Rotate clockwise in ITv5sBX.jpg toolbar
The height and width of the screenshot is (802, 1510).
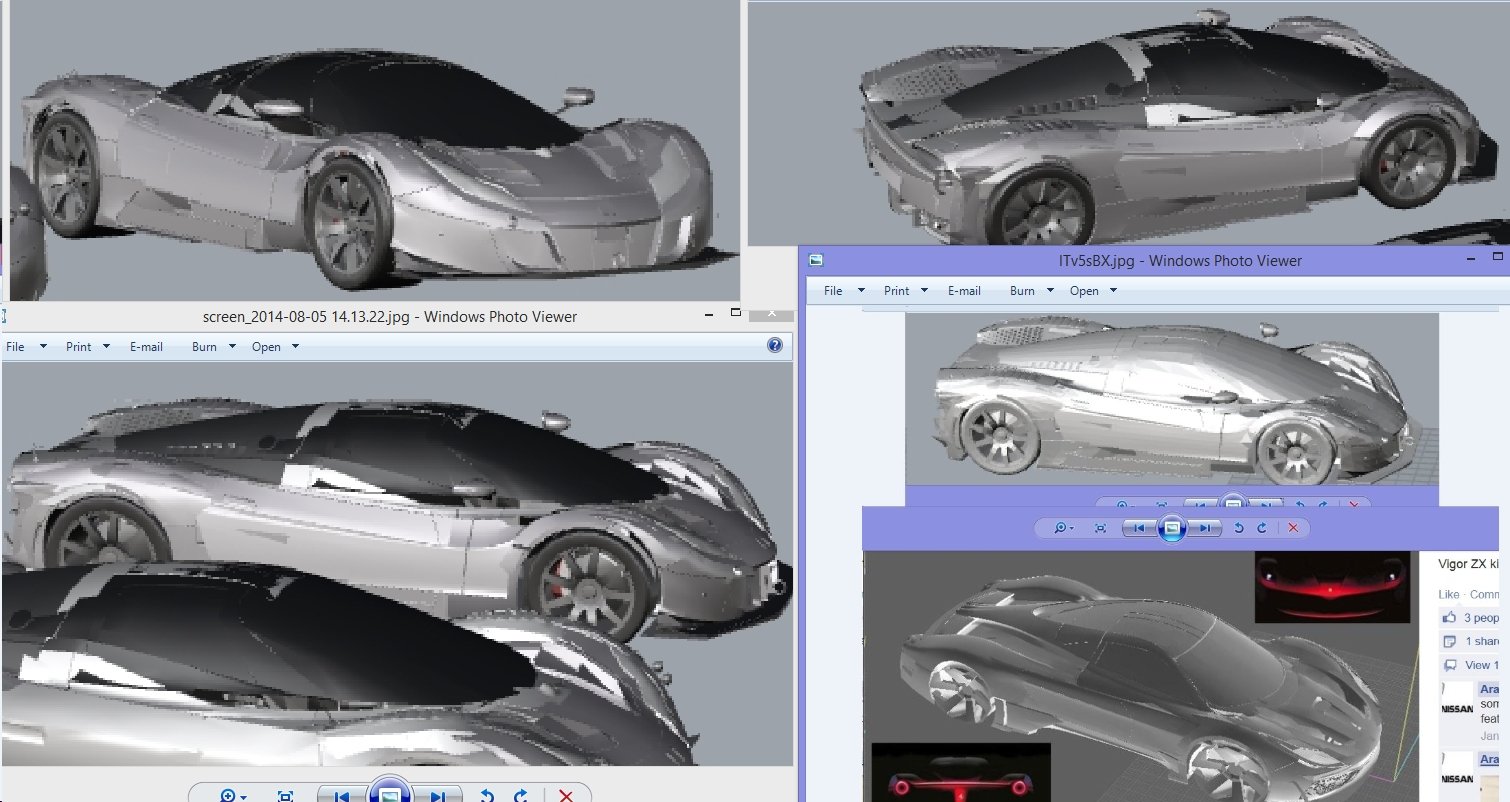[1262, 527]
